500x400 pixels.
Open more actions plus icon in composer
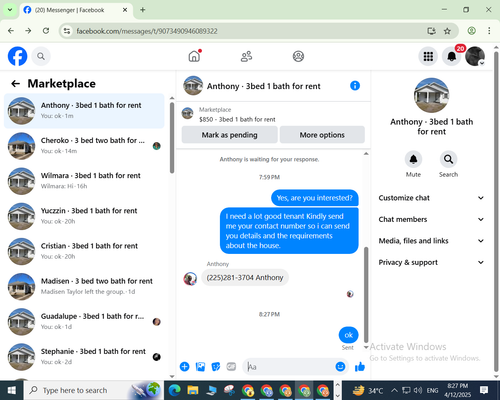(184, 367)
